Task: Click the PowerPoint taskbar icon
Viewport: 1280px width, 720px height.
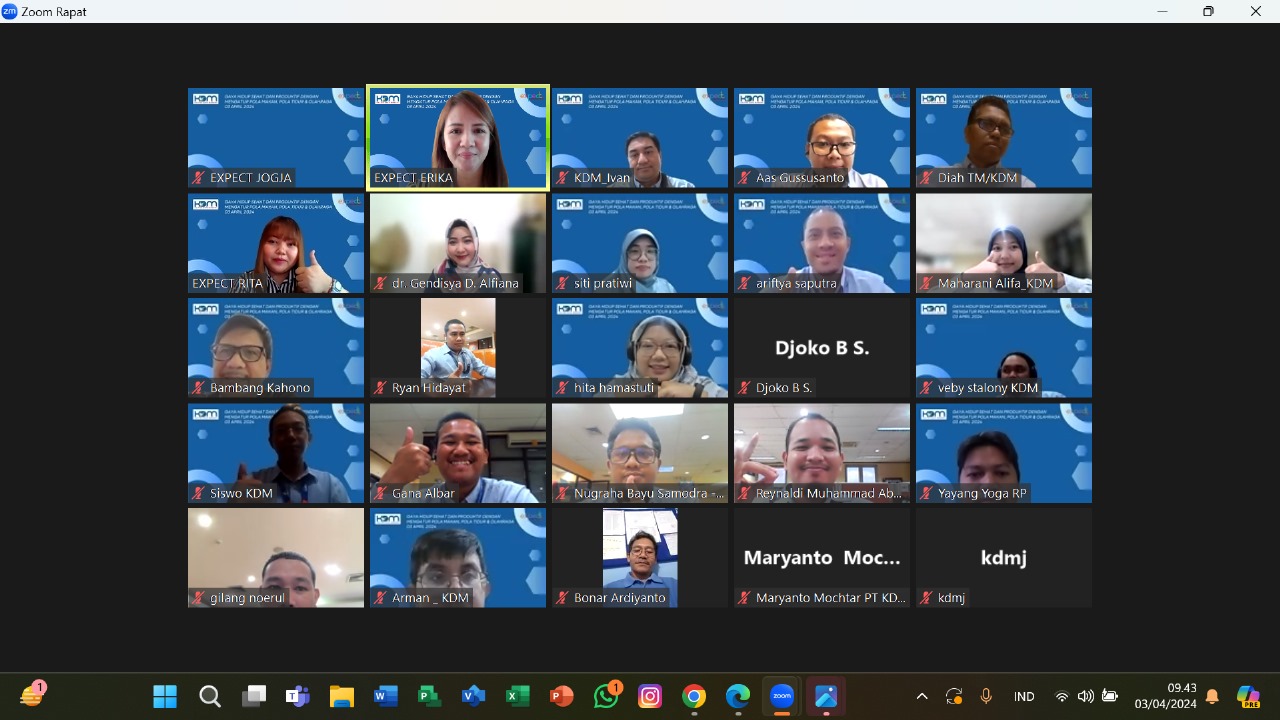Action: click(x=562, y=696)
